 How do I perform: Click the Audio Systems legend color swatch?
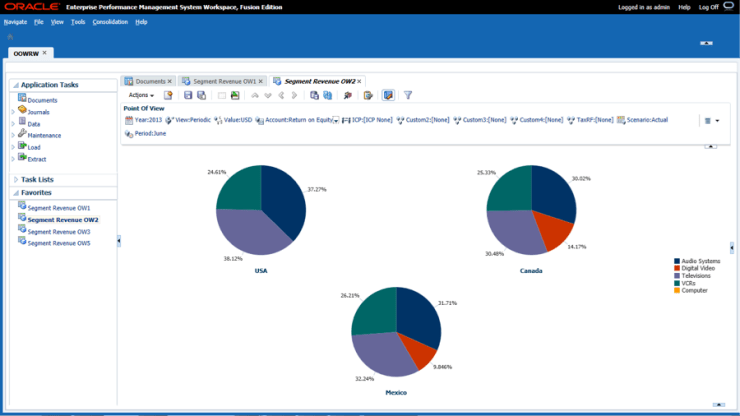(x=678, y=261)
